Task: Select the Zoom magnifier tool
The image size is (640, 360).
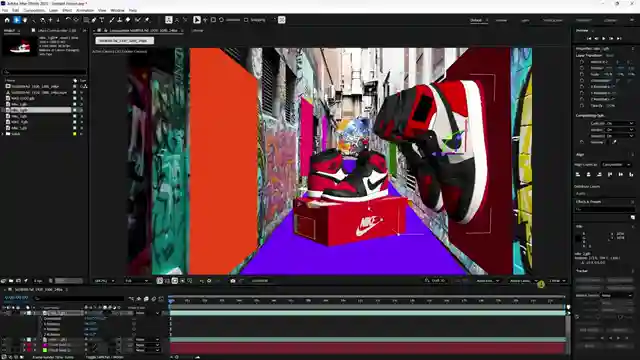Action: 33,20
